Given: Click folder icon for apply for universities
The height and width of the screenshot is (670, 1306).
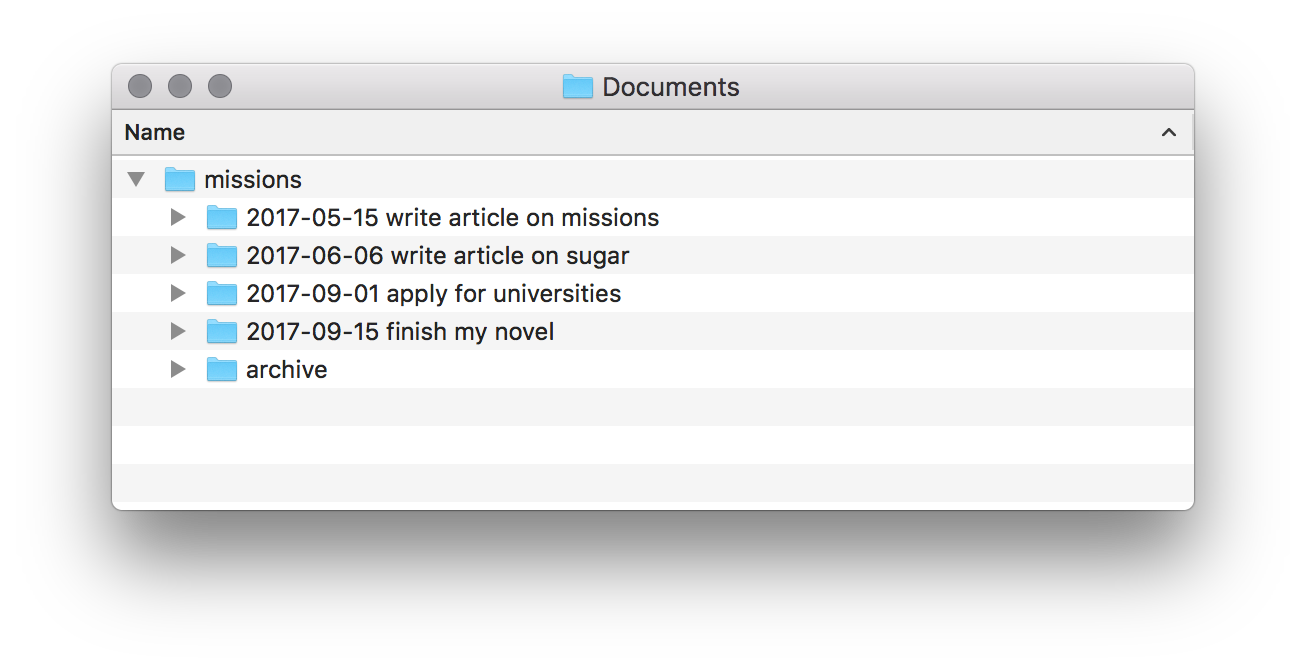Looking at the screenshot, I should pyautogui.click(x=221, y=294).
